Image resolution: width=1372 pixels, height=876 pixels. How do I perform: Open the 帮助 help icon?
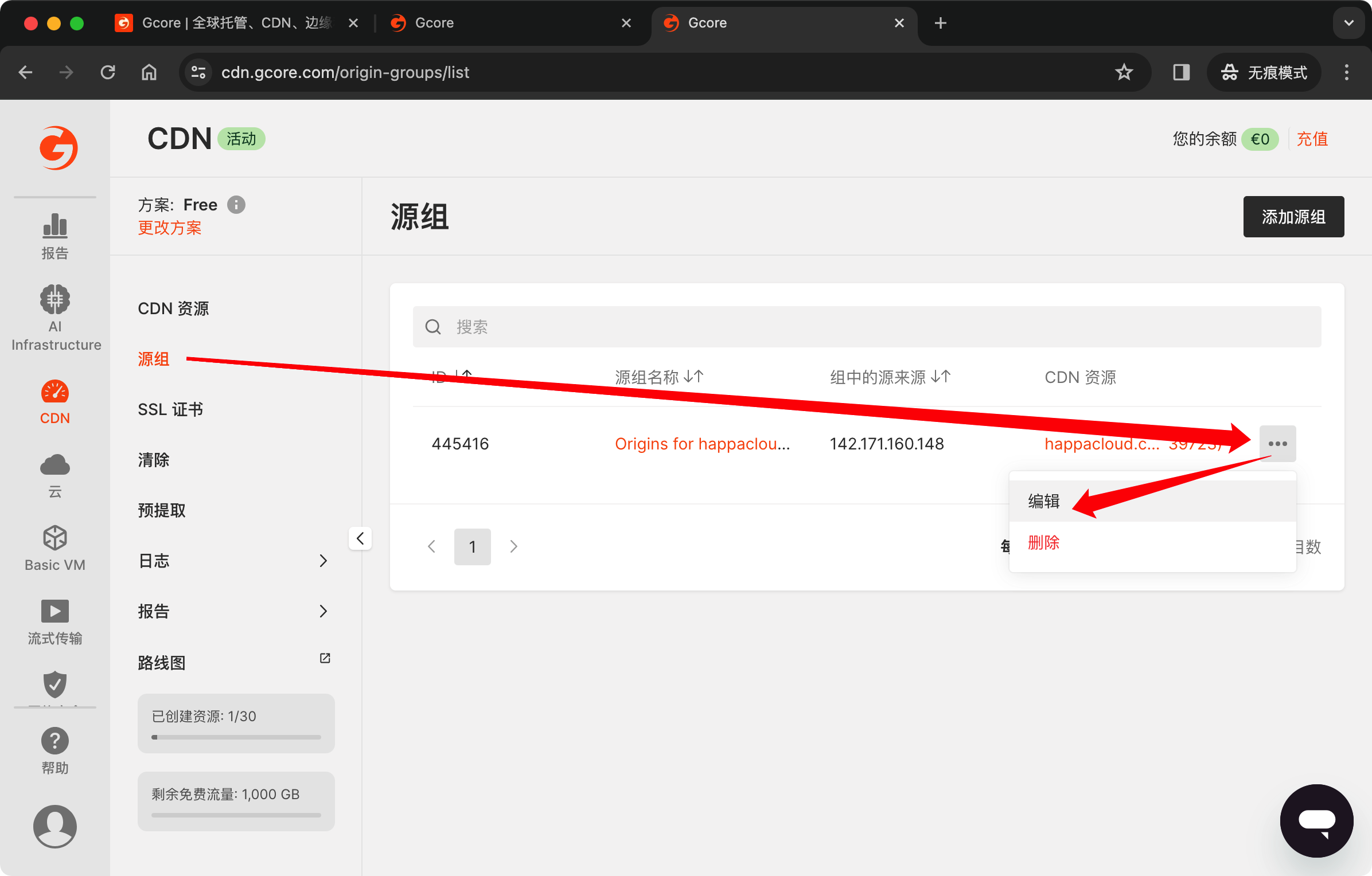(55, 751)
